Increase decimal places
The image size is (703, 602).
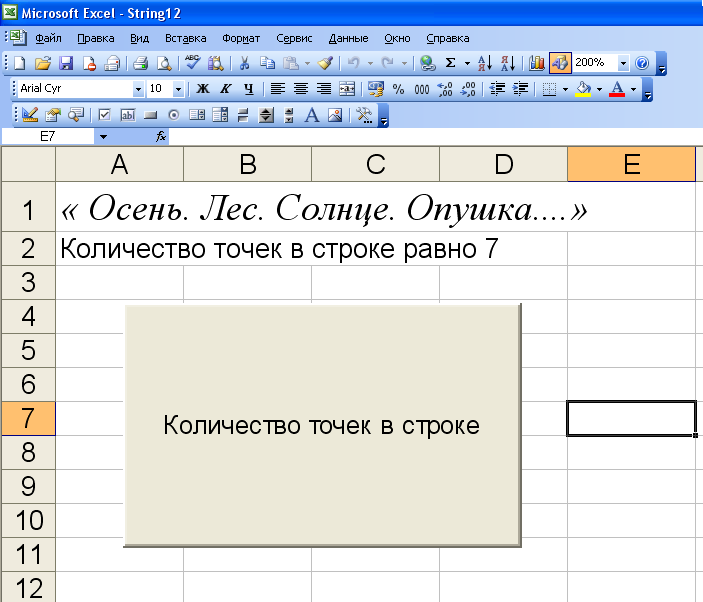point(445,89)
